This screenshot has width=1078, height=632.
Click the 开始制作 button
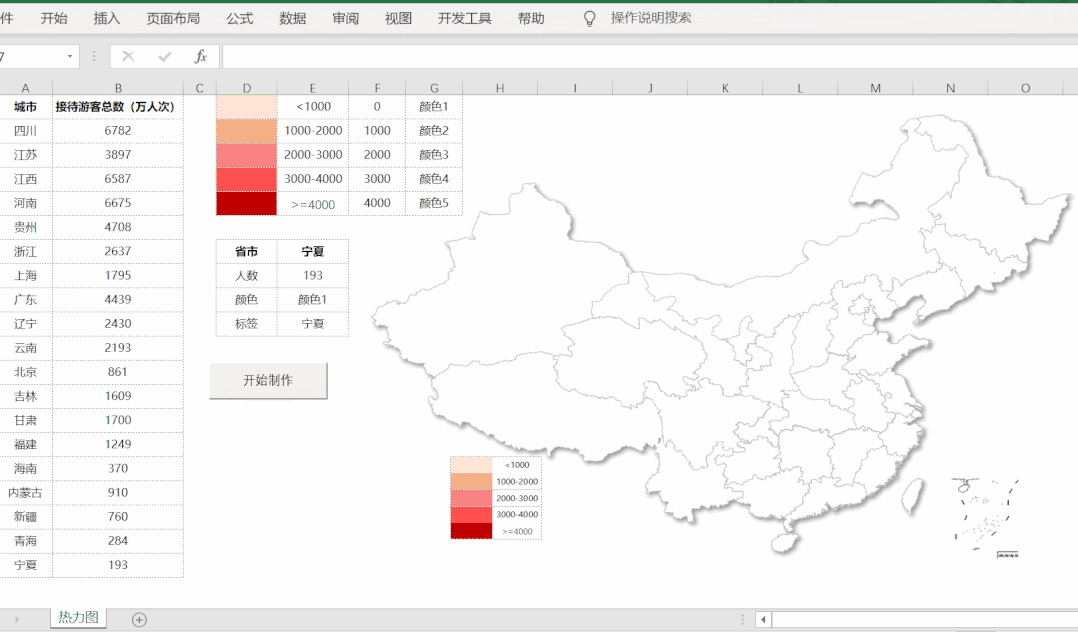268,380
